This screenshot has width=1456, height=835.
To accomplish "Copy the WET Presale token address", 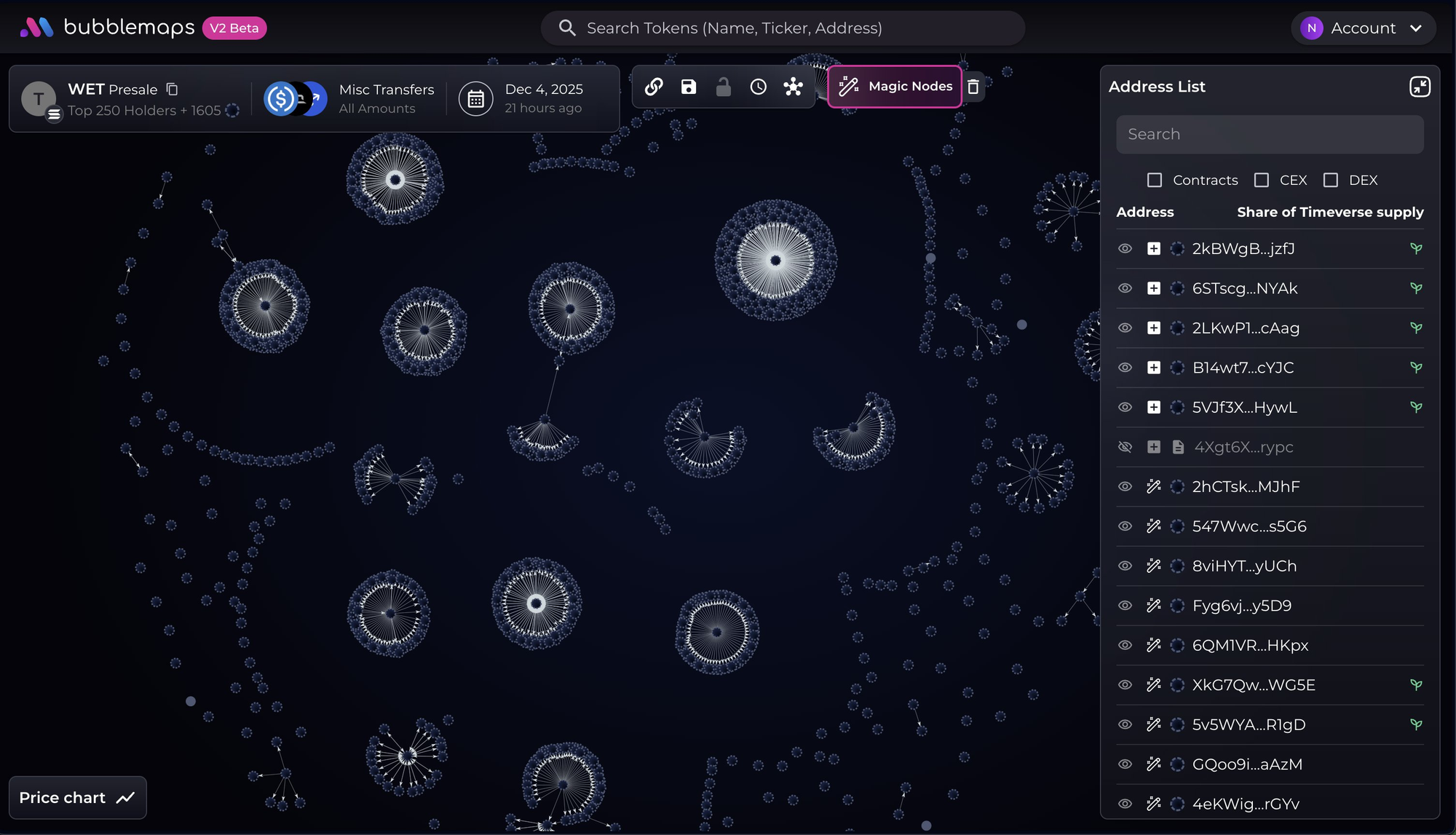I will [172, 89].
